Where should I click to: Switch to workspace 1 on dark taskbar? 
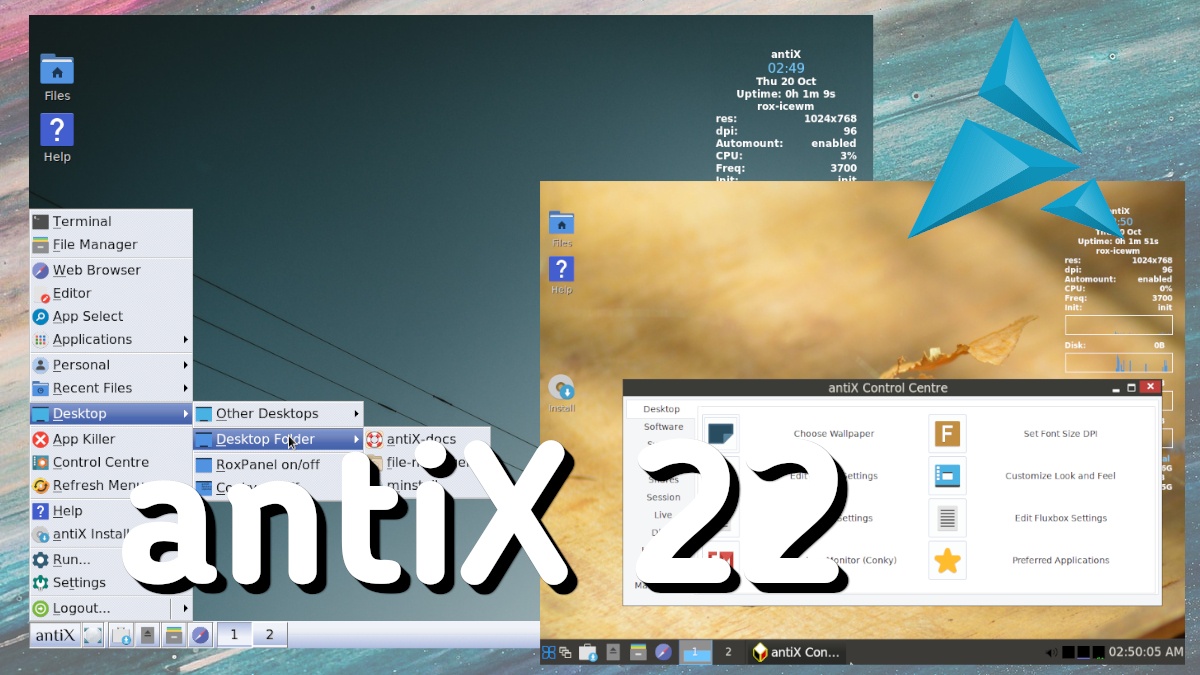click(x=695, y=652)
